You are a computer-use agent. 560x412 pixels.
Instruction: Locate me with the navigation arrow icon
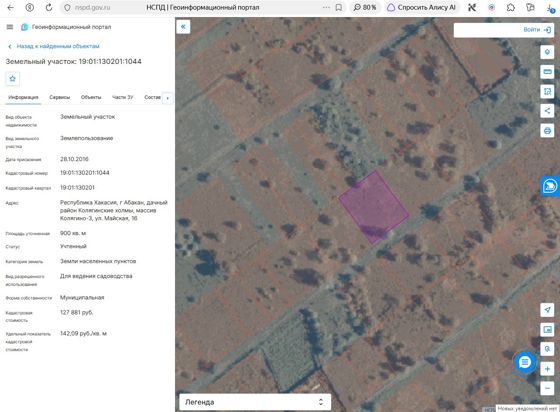pos(547,310)
